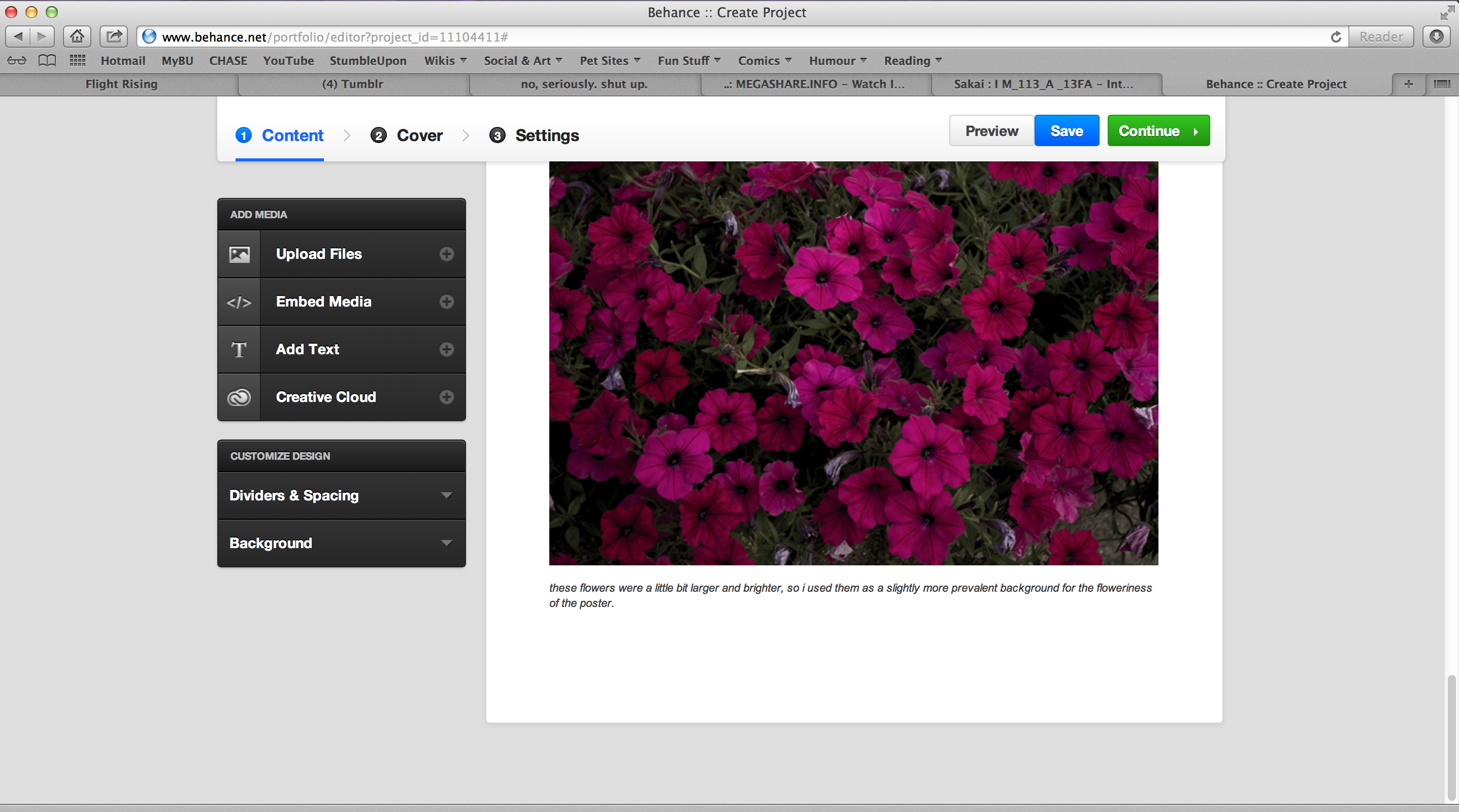The image size is (1459, 812).
Task: Go forward with the browser forward arrow
Action: 42,37
